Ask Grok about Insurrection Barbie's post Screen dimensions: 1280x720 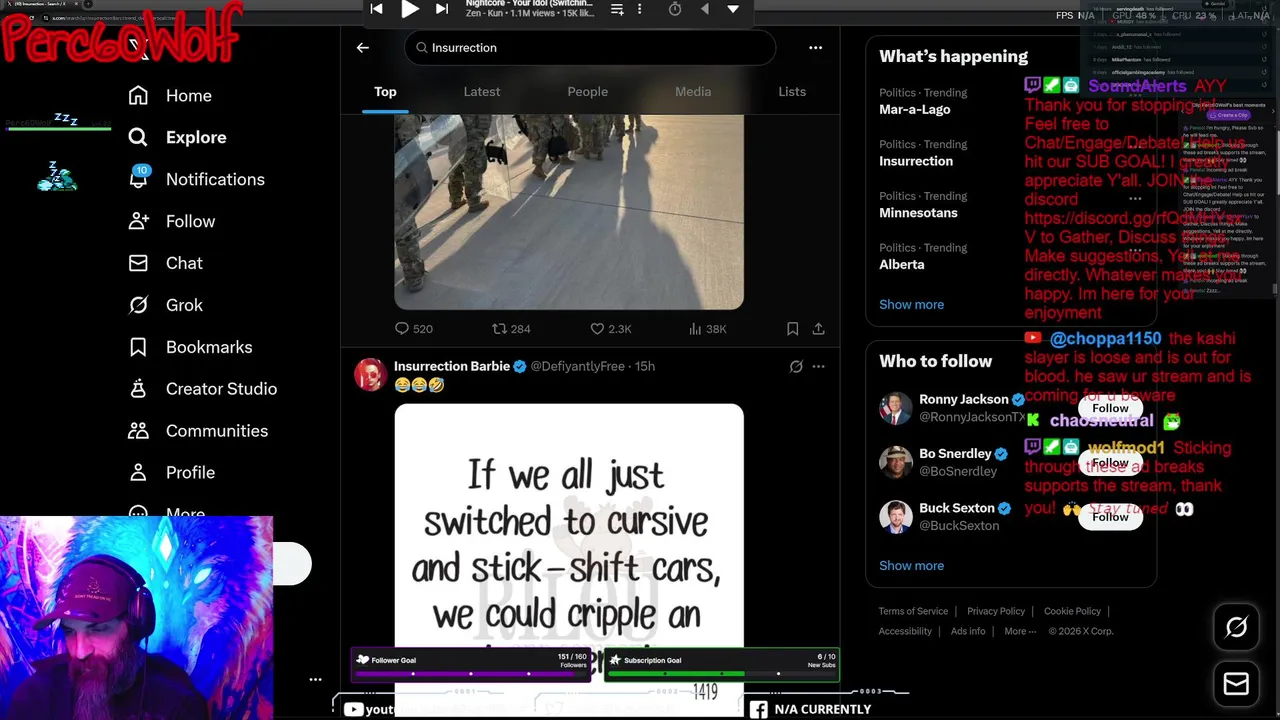coord(796,366)
